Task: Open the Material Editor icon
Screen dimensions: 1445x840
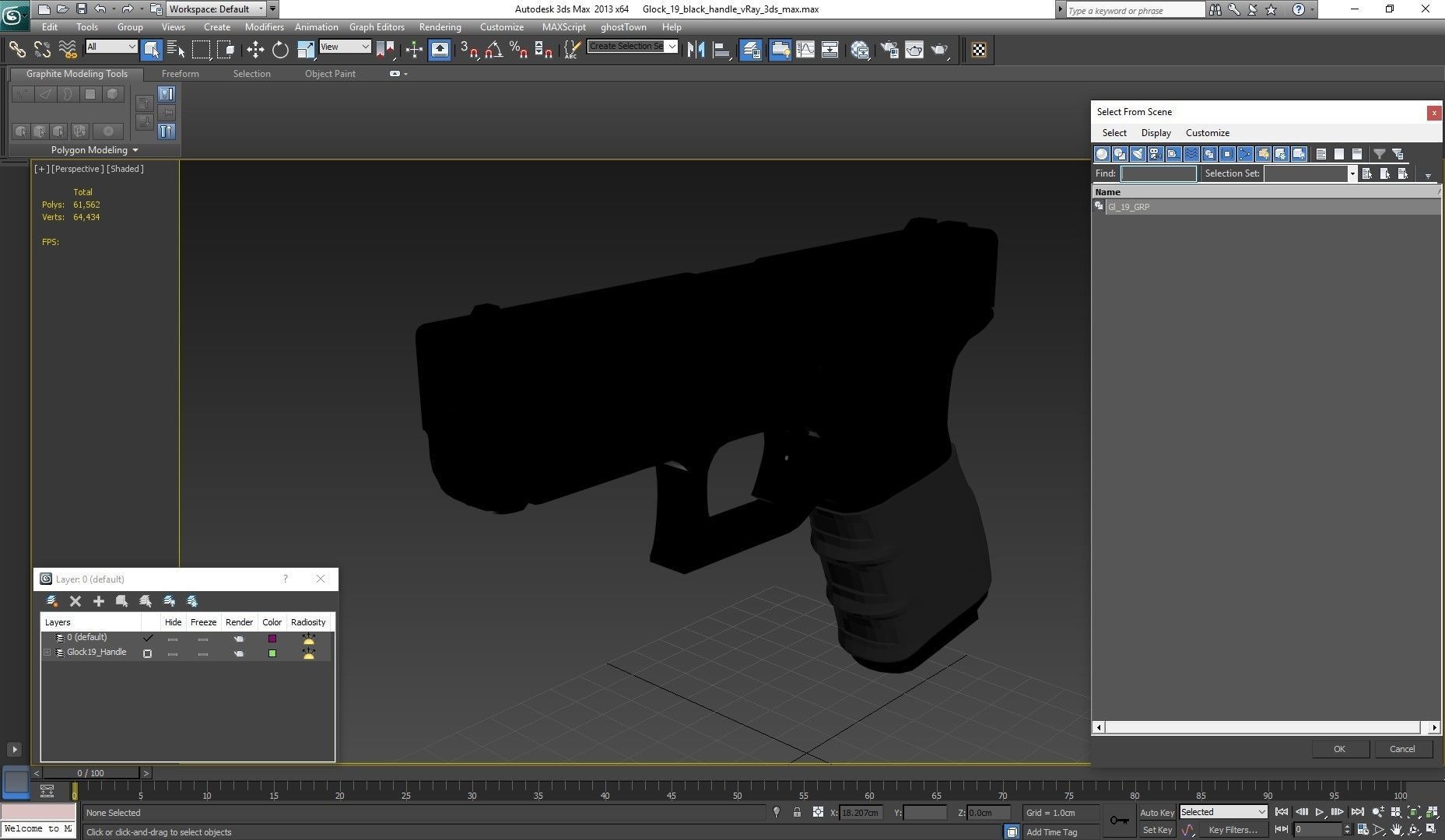Action: point(860,50)
